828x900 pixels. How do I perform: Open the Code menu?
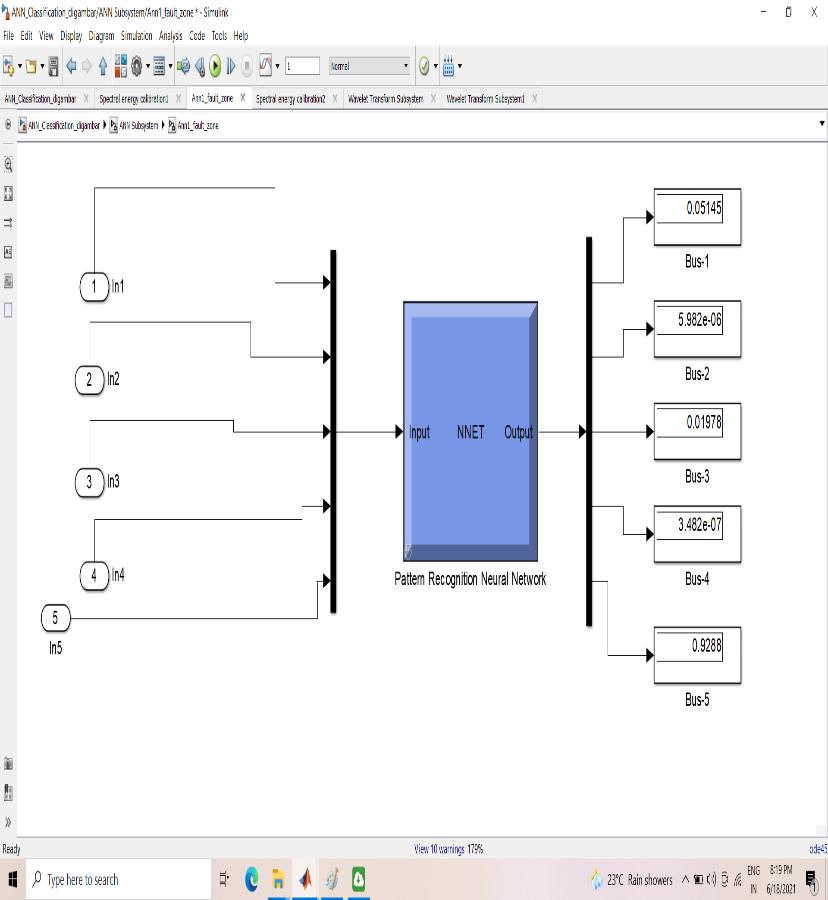[x=197, y=36]
